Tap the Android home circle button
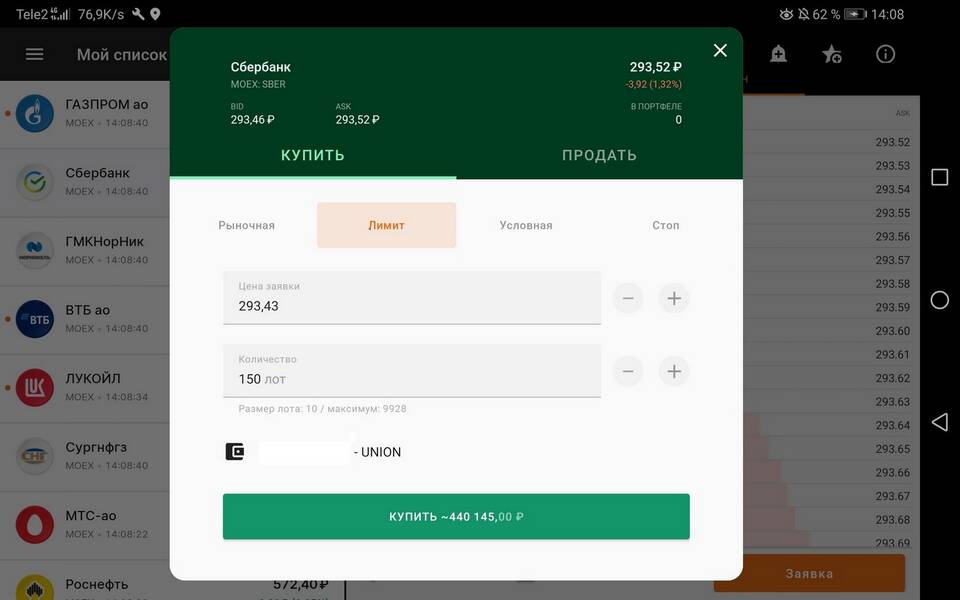 click(x=939, y=300)
